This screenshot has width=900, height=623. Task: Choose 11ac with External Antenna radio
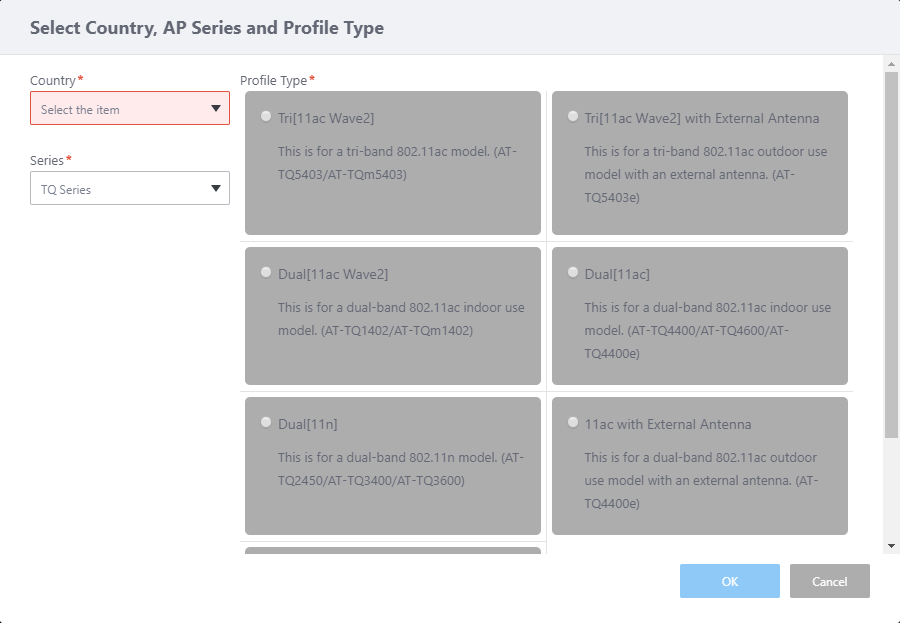coord(572,422)
